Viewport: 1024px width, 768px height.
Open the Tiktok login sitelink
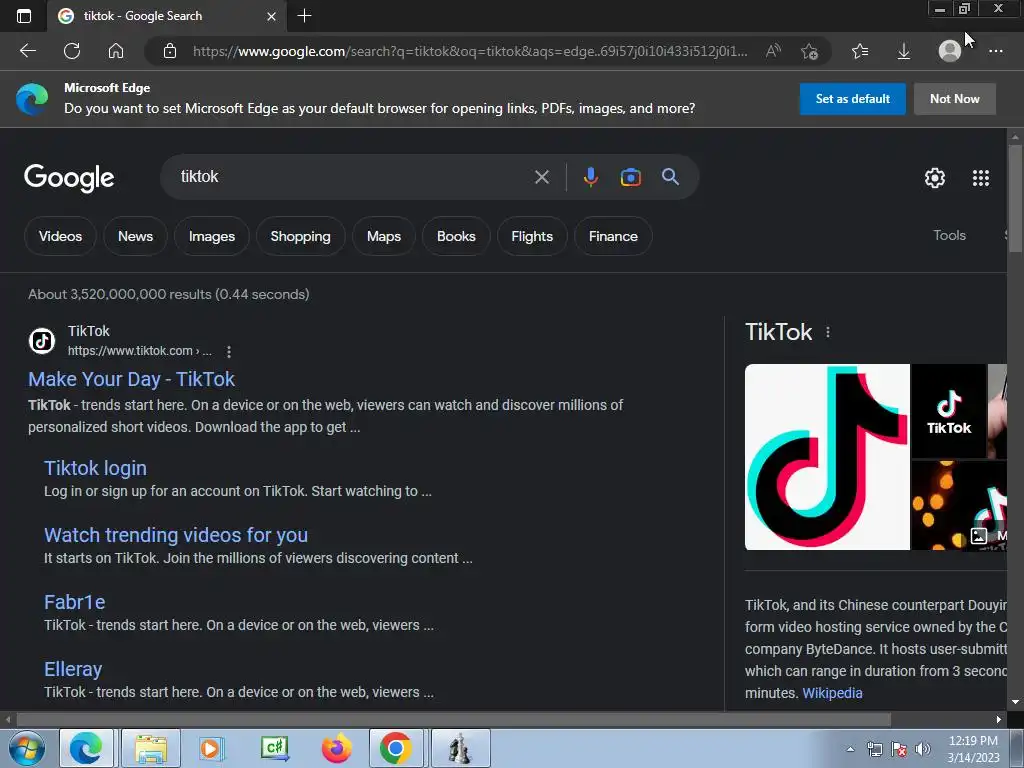coord(95,468)
